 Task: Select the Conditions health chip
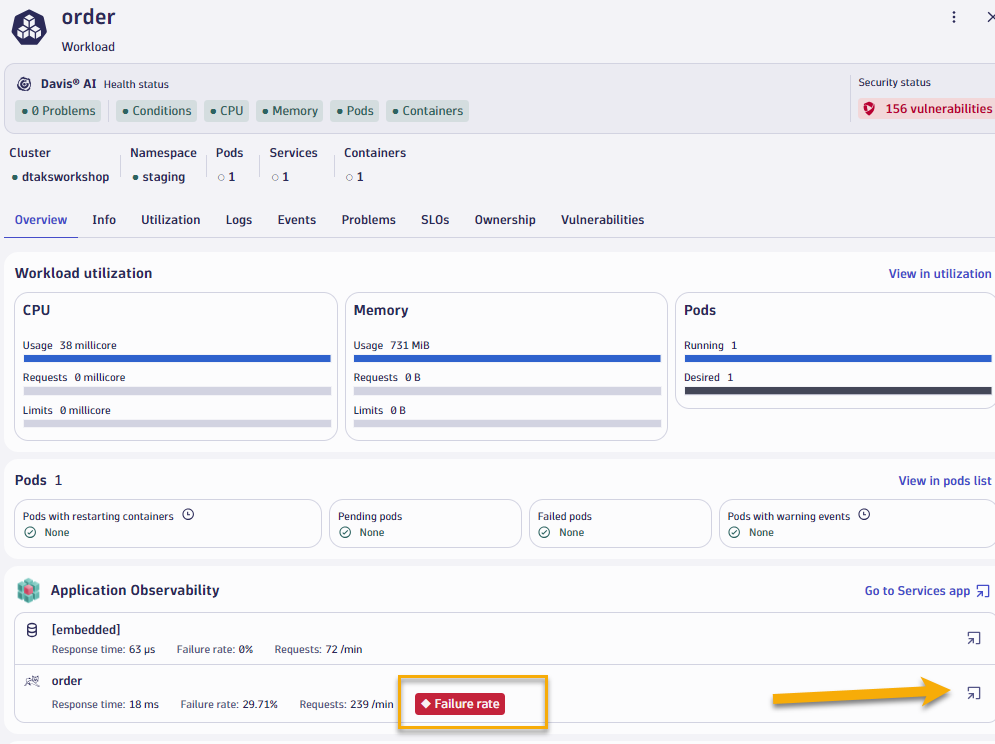coord(156,111)
